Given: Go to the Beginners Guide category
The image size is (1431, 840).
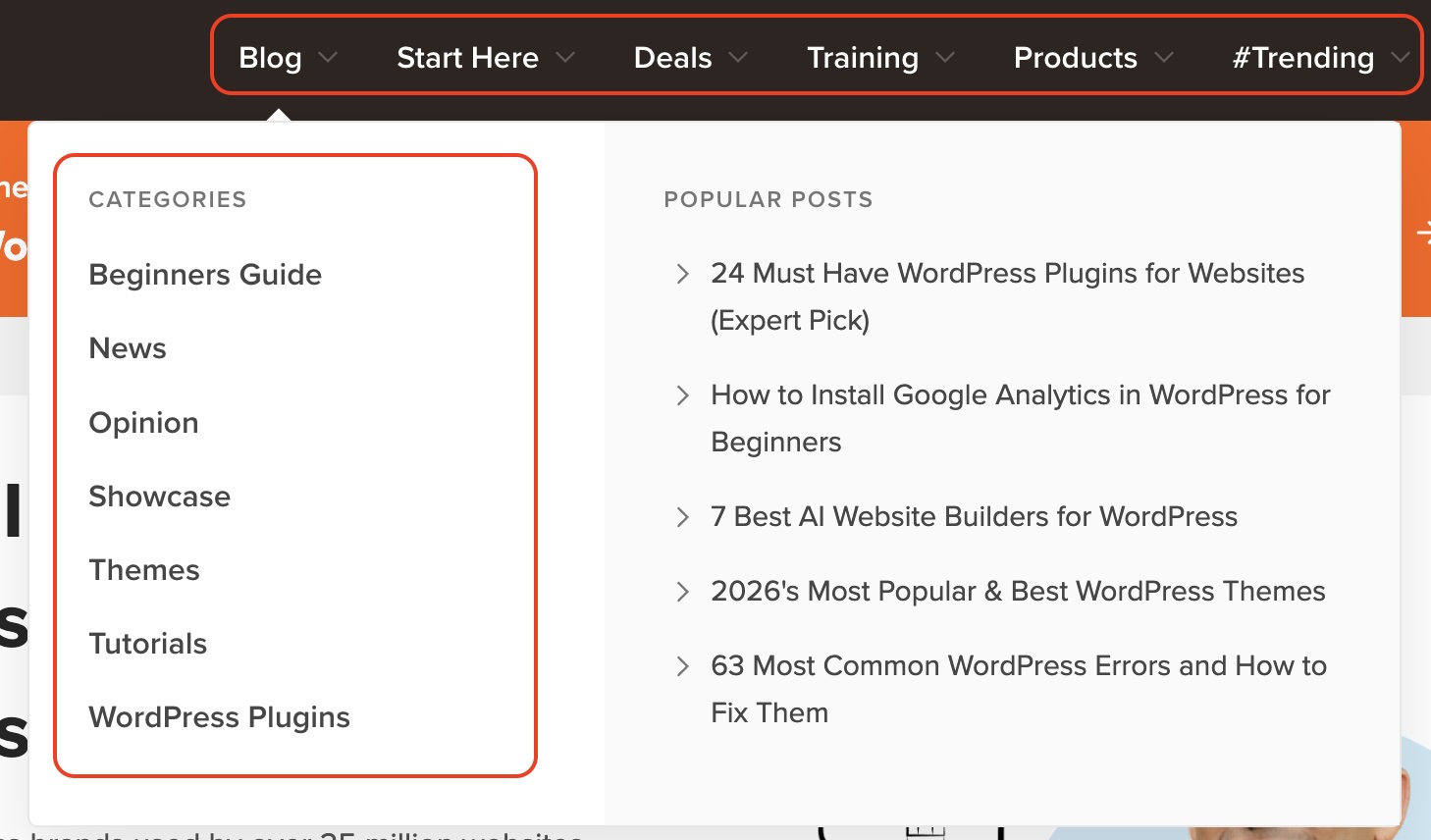Looking at the screenshot, I should 205,275.
